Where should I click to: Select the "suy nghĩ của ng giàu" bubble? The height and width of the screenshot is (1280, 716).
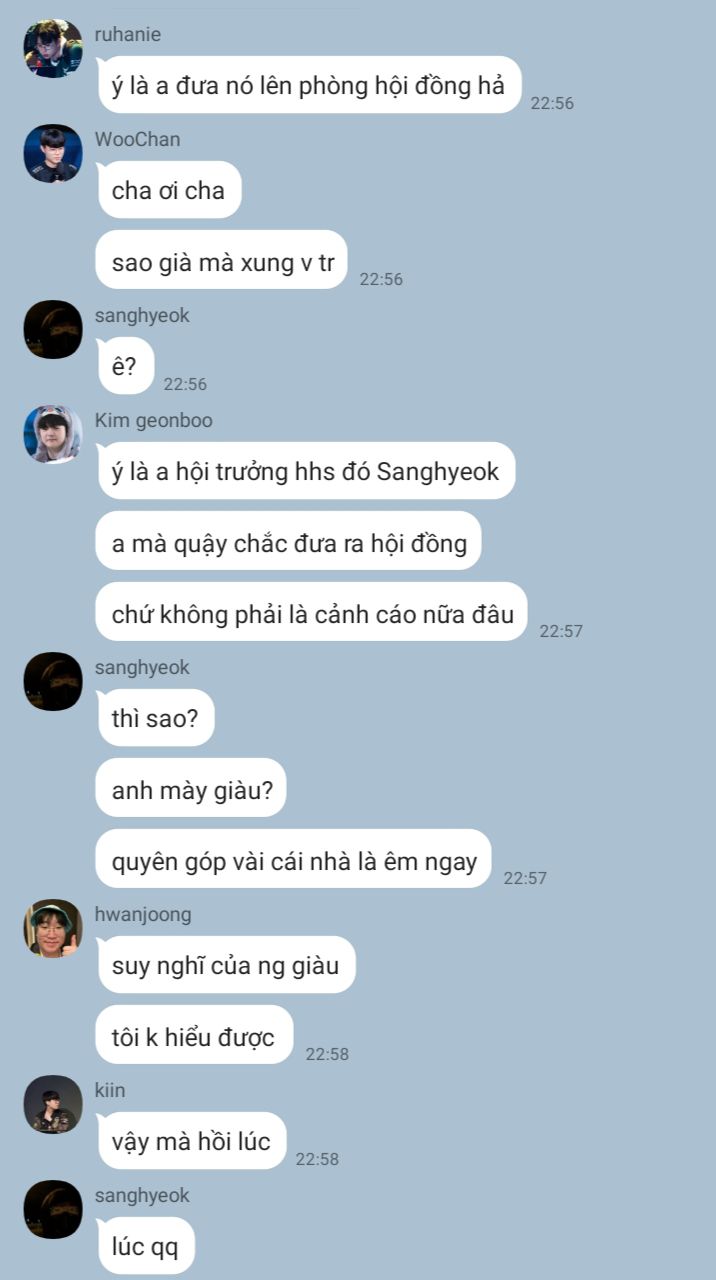pos(226,965)
